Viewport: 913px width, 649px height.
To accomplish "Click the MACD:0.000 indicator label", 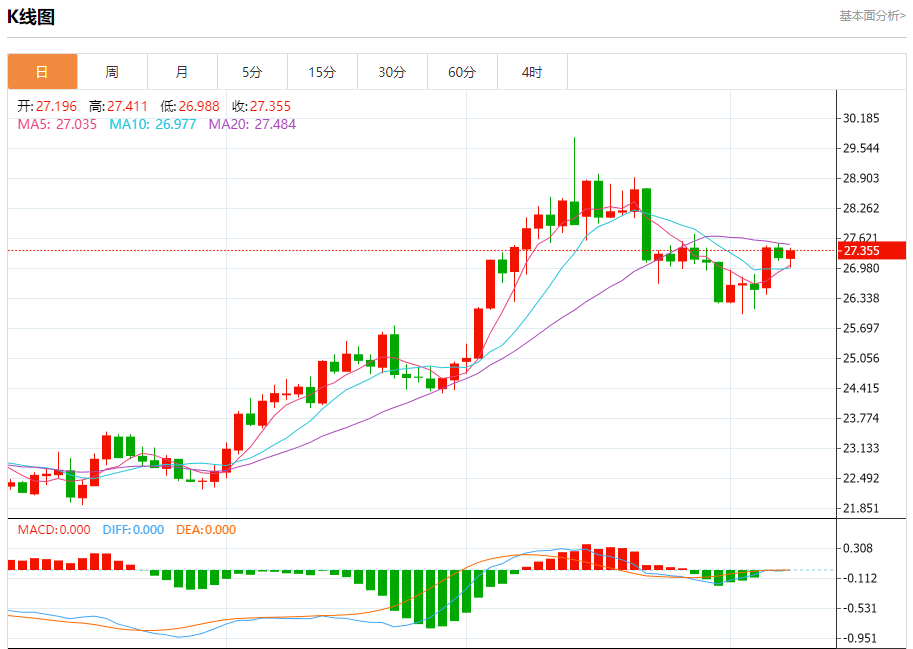I will click(x=54, y=530).
